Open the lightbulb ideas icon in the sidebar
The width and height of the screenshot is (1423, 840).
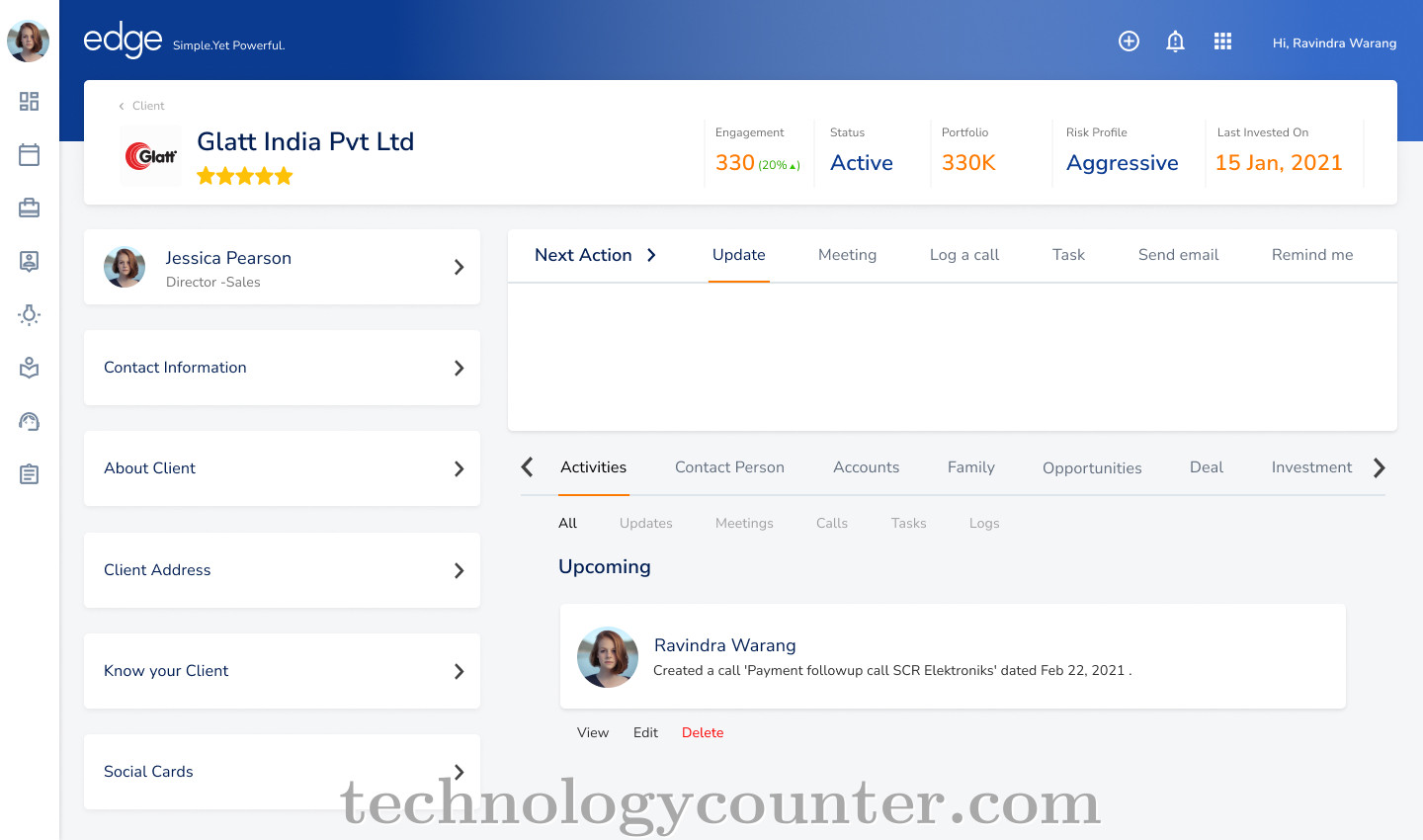tap(29, 314)
